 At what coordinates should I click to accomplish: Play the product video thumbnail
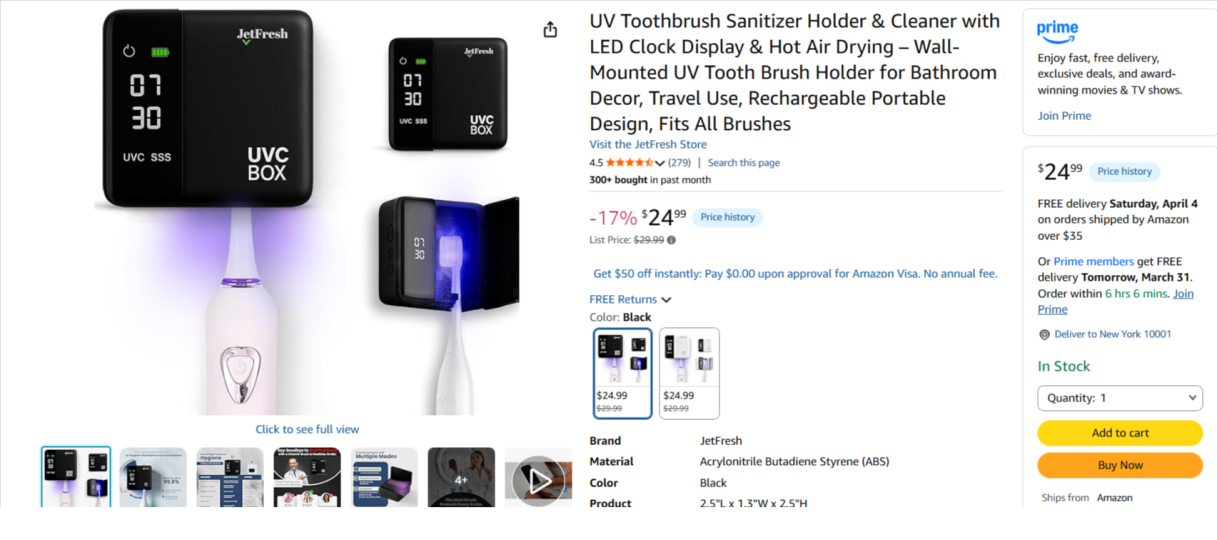[x=538, y=478]
